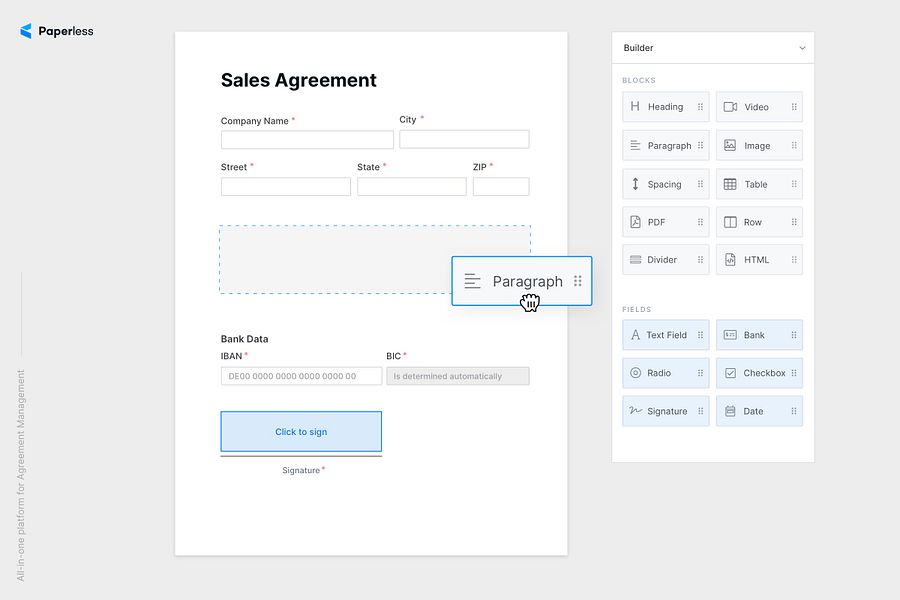This screenshot has height=600, width=900.
Task: Click the Heading block label
Action: pyautogui.click(x=665, y=107)
